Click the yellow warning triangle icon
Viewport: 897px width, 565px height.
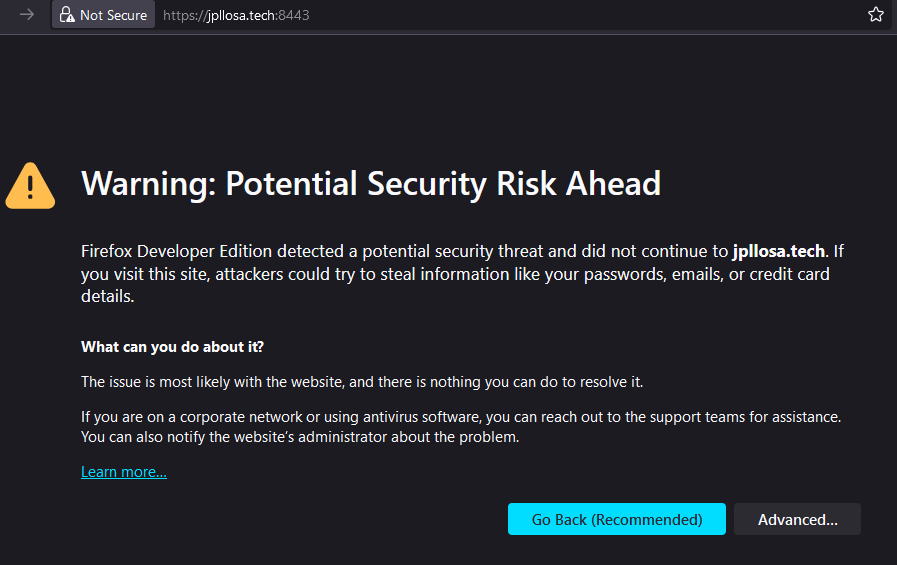point(31,185)
